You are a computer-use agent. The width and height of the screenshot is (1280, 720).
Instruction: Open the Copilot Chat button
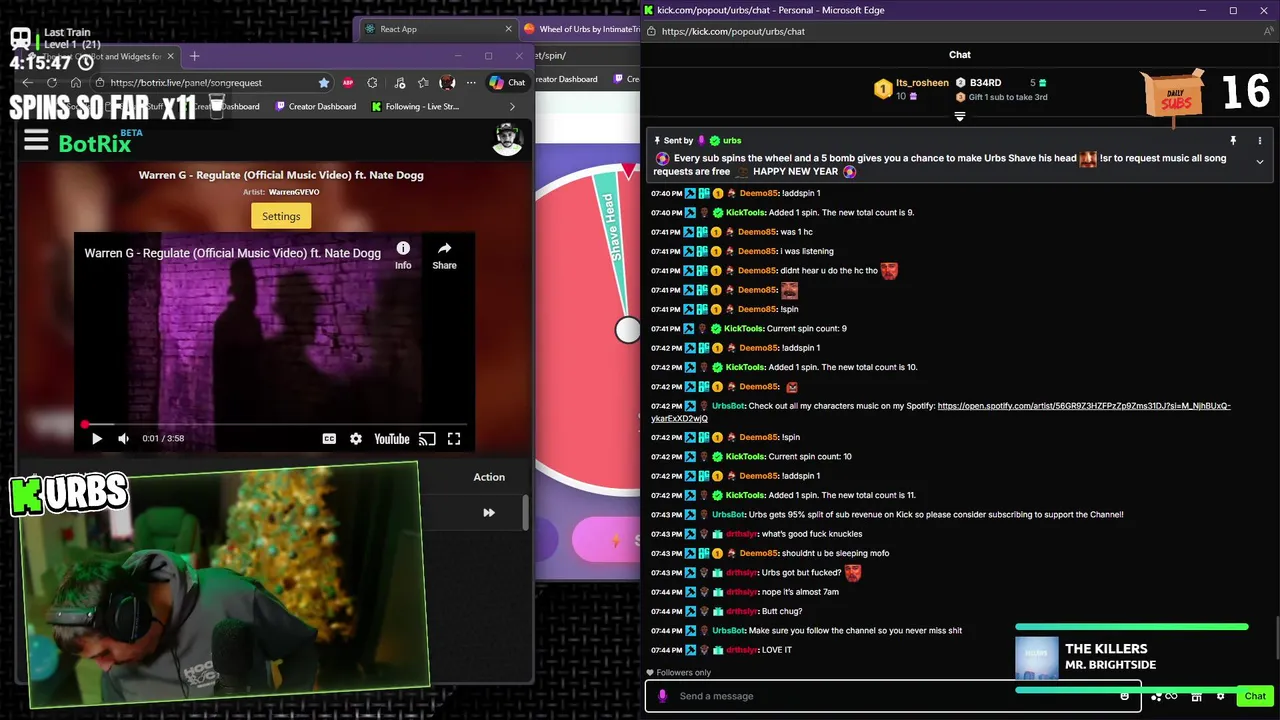point(507,83)
